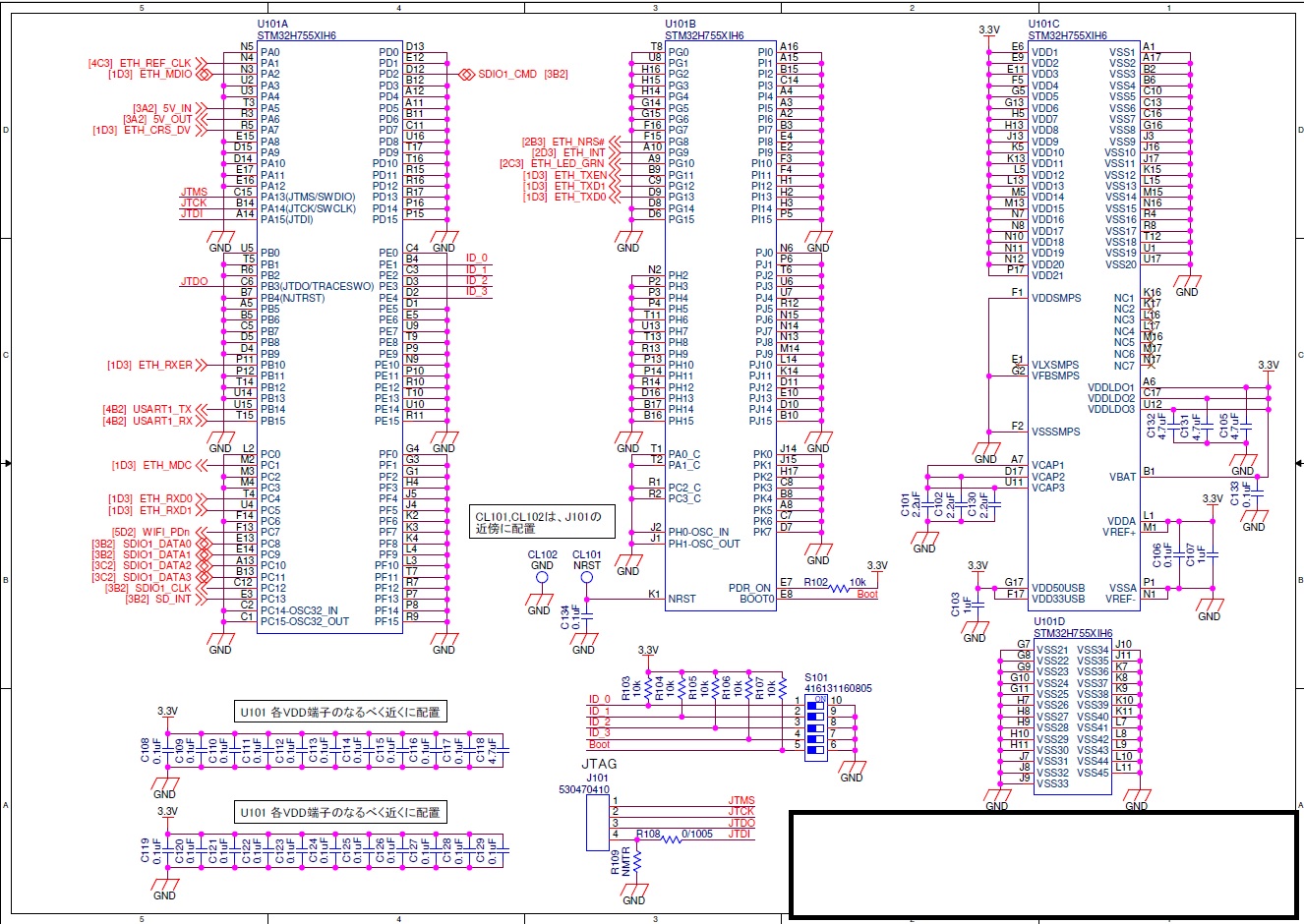The image size is (1304, 924).
Task: Click the upper VDD decoupling placement note box
Action: (x=339, y=711)
